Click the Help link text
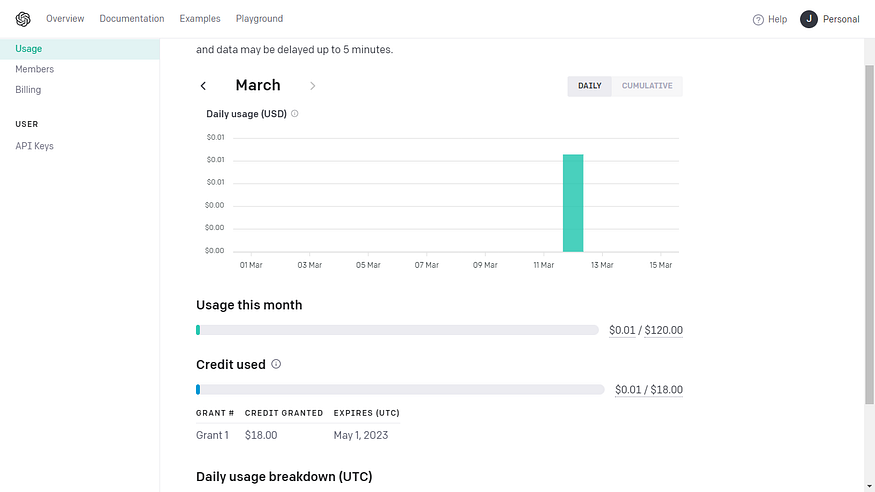This screenshot has width=875, height=492. (x=777, y=20)
